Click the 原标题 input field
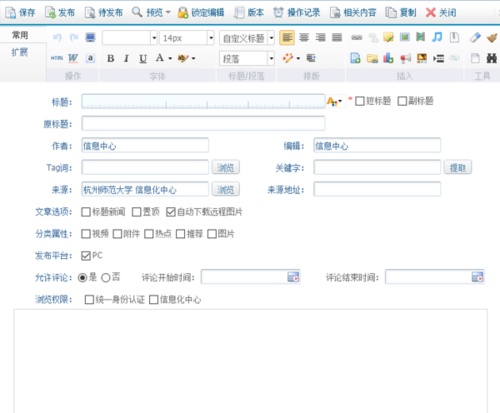Screen dimensions: 500x413 (203, 124)
